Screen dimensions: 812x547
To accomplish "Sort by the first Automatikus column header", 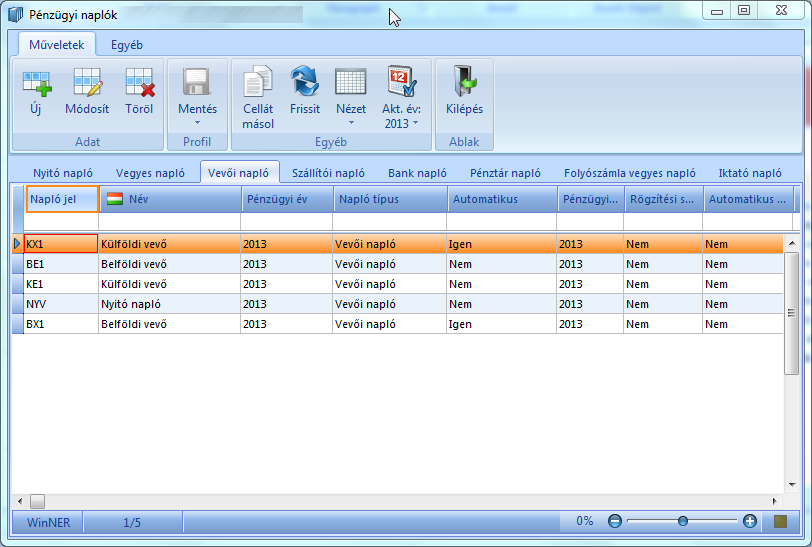I will pyautogui.click(x=502, y=199).
